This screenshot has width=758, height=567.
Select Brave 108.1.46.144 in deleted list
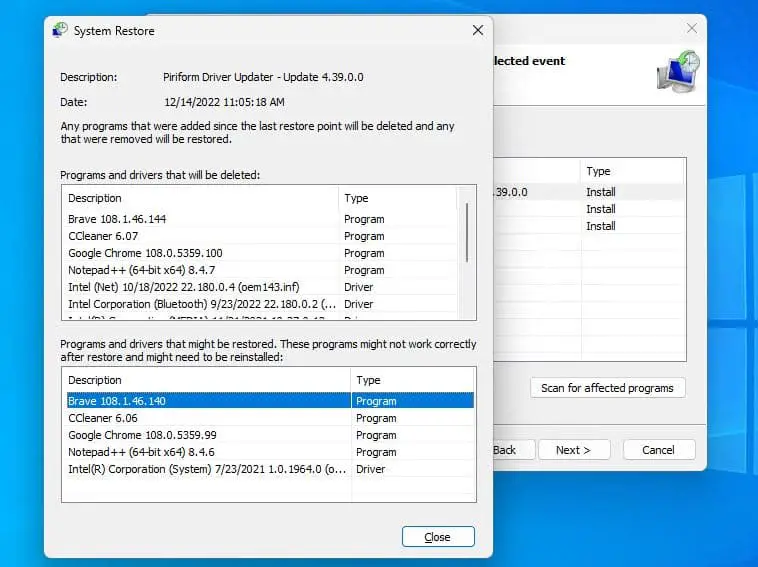pos(261,219)
